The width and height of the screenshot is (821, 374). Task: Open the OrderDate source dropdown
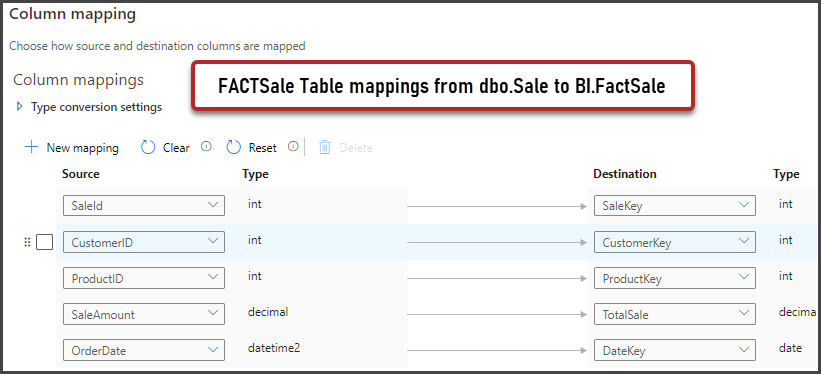point(144,350)
